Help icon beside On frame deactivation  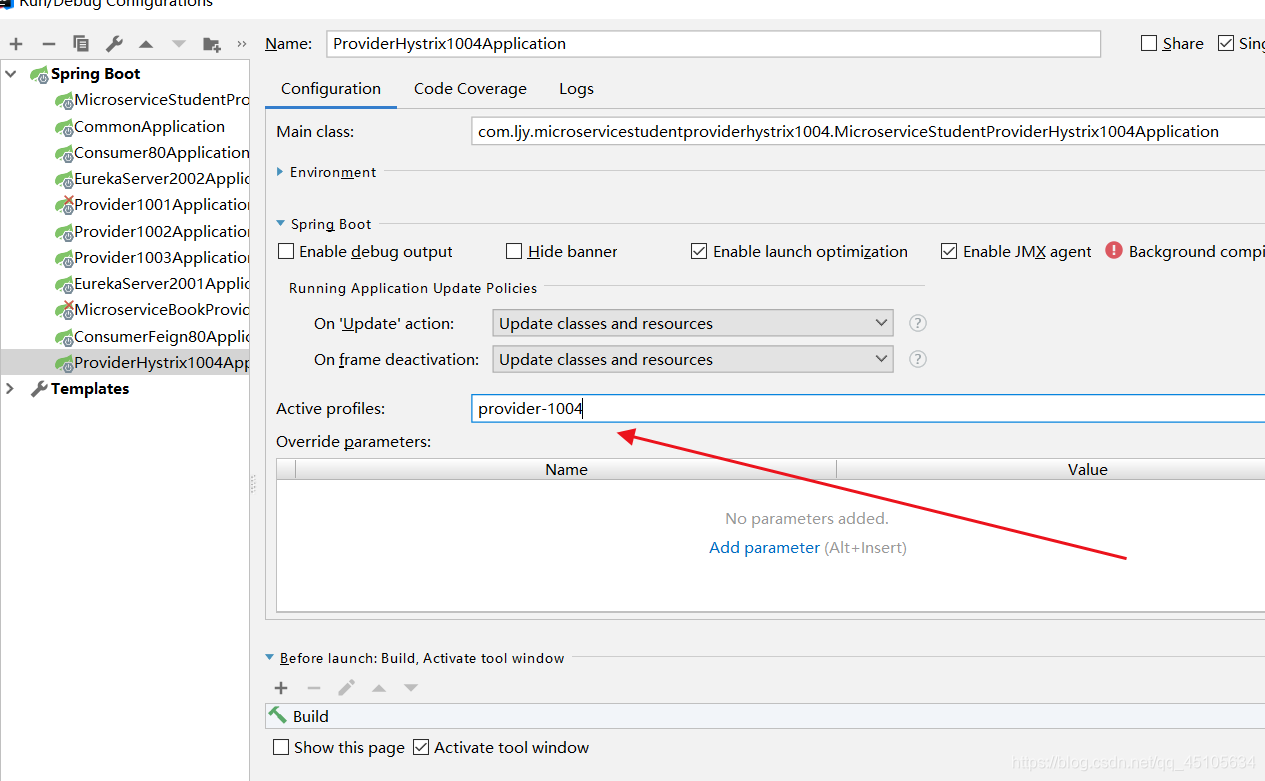[x=918, y=359]
